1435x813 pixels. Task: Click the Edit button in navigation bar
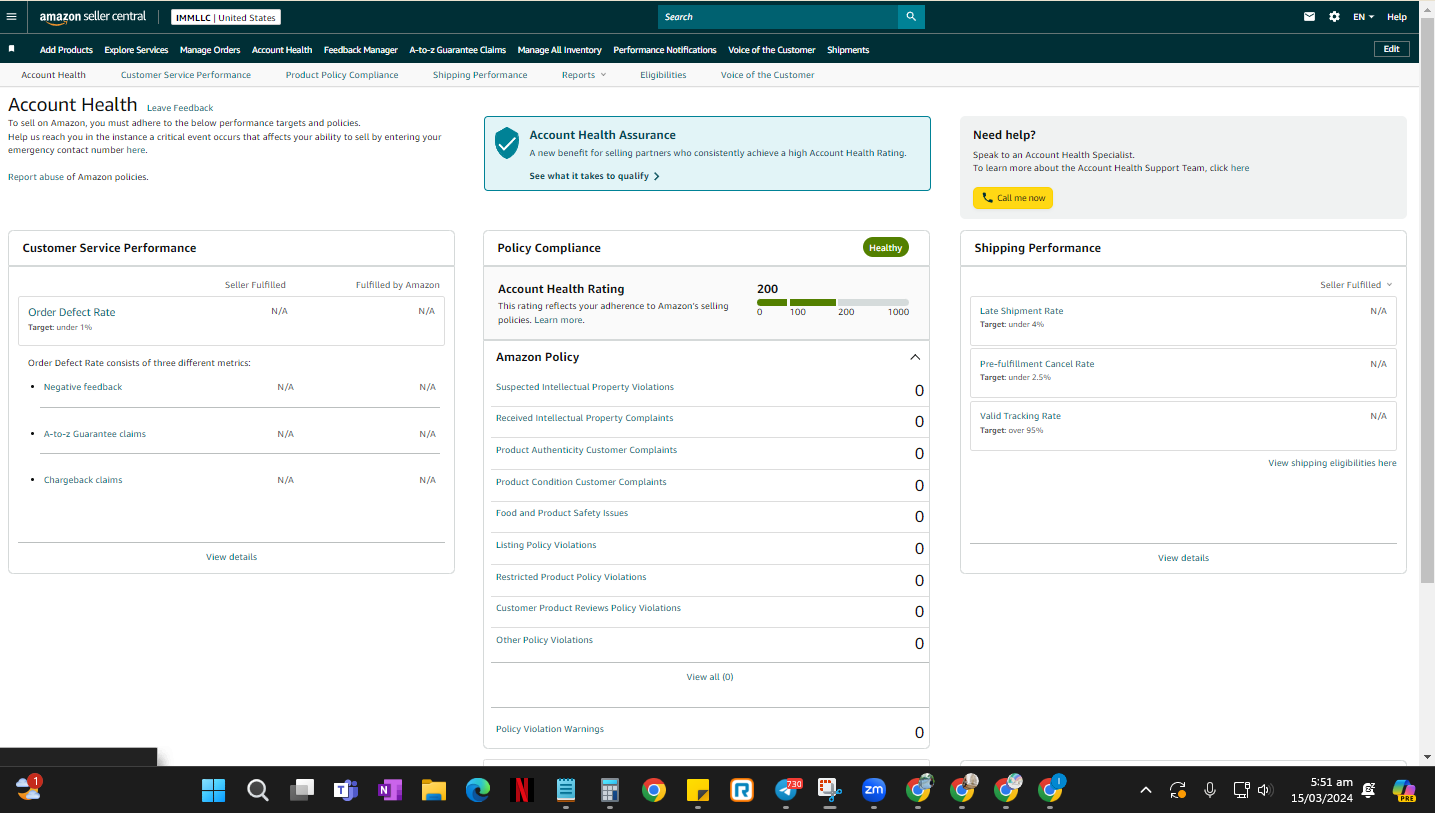coord(1392,49)
